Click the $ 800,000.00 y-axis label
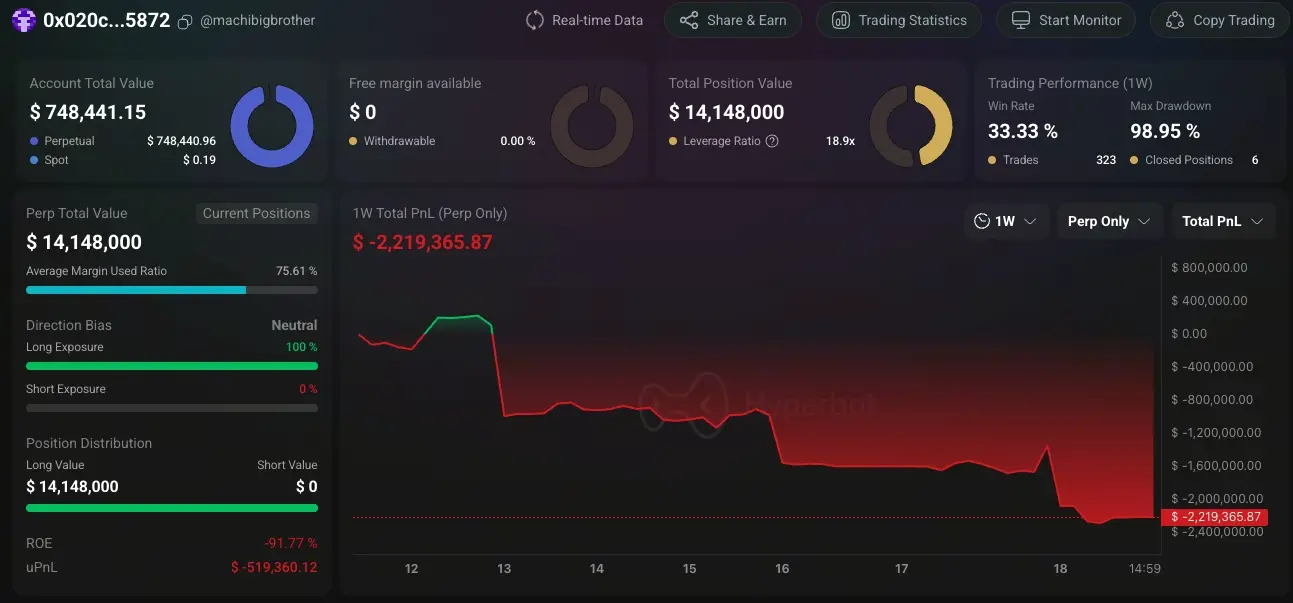 (x=1210, y=267)
